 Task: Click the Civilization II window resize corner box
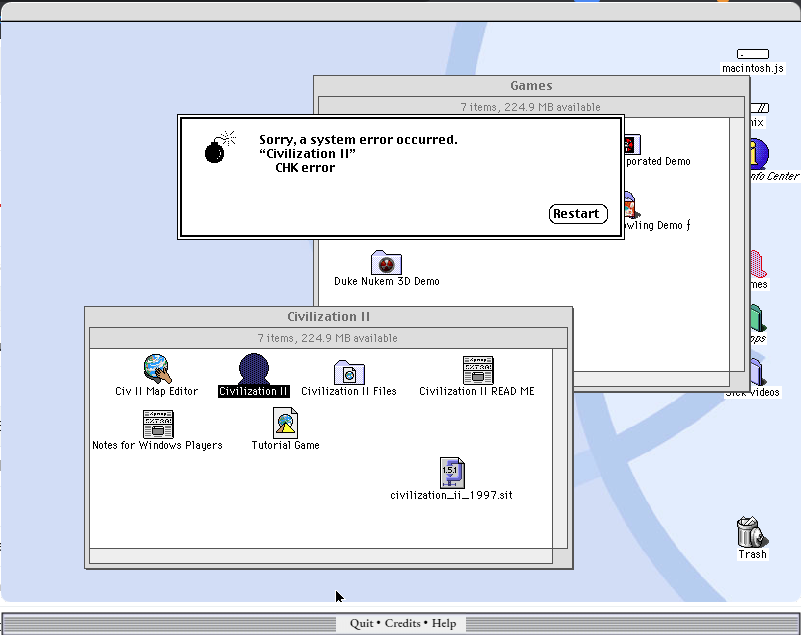pyautogui.click(x=560, y=556)
